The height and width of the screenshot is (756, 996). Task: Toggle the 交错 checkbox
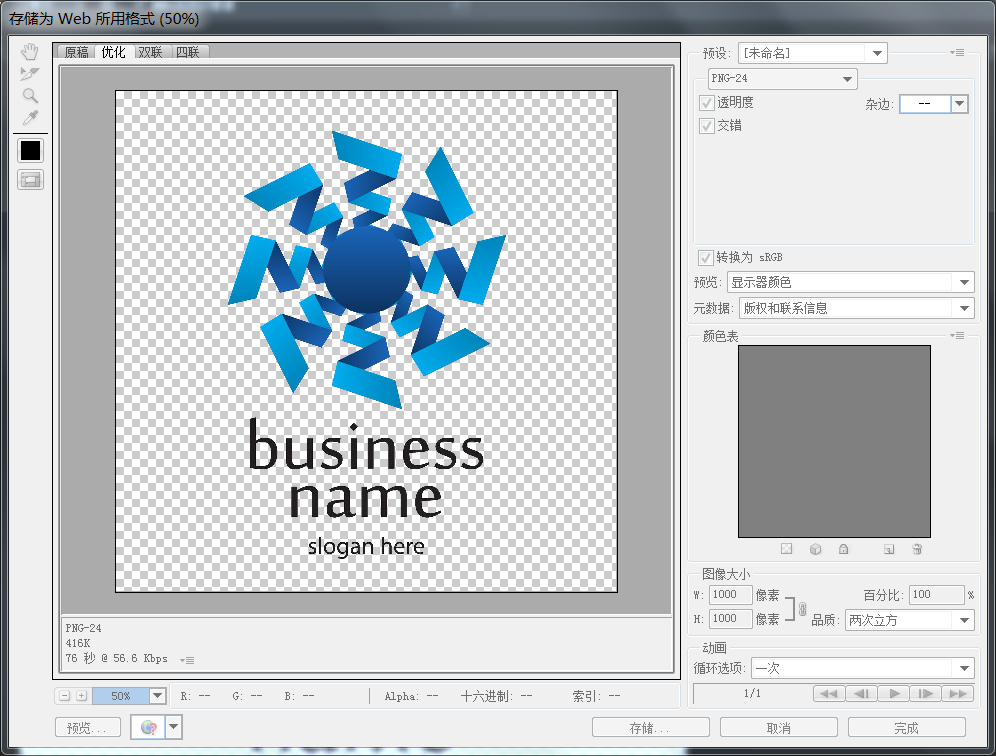pyautogui.click(x=707, y=126)
